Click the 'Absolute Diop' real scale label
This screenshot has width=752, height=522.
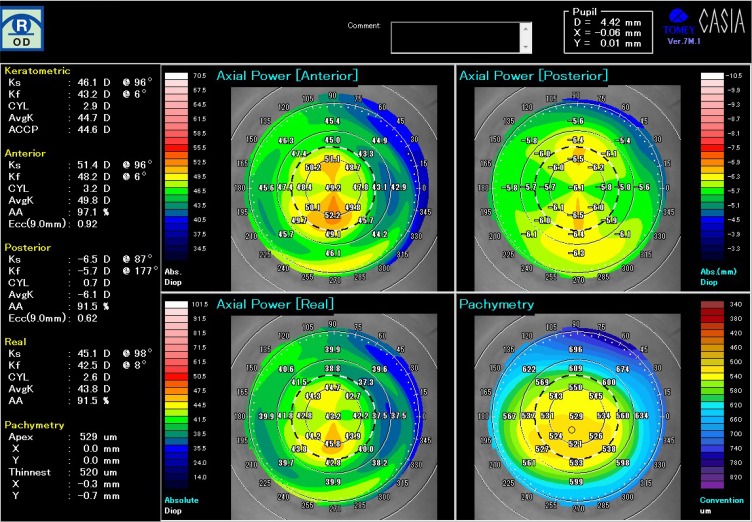point(181,505)
